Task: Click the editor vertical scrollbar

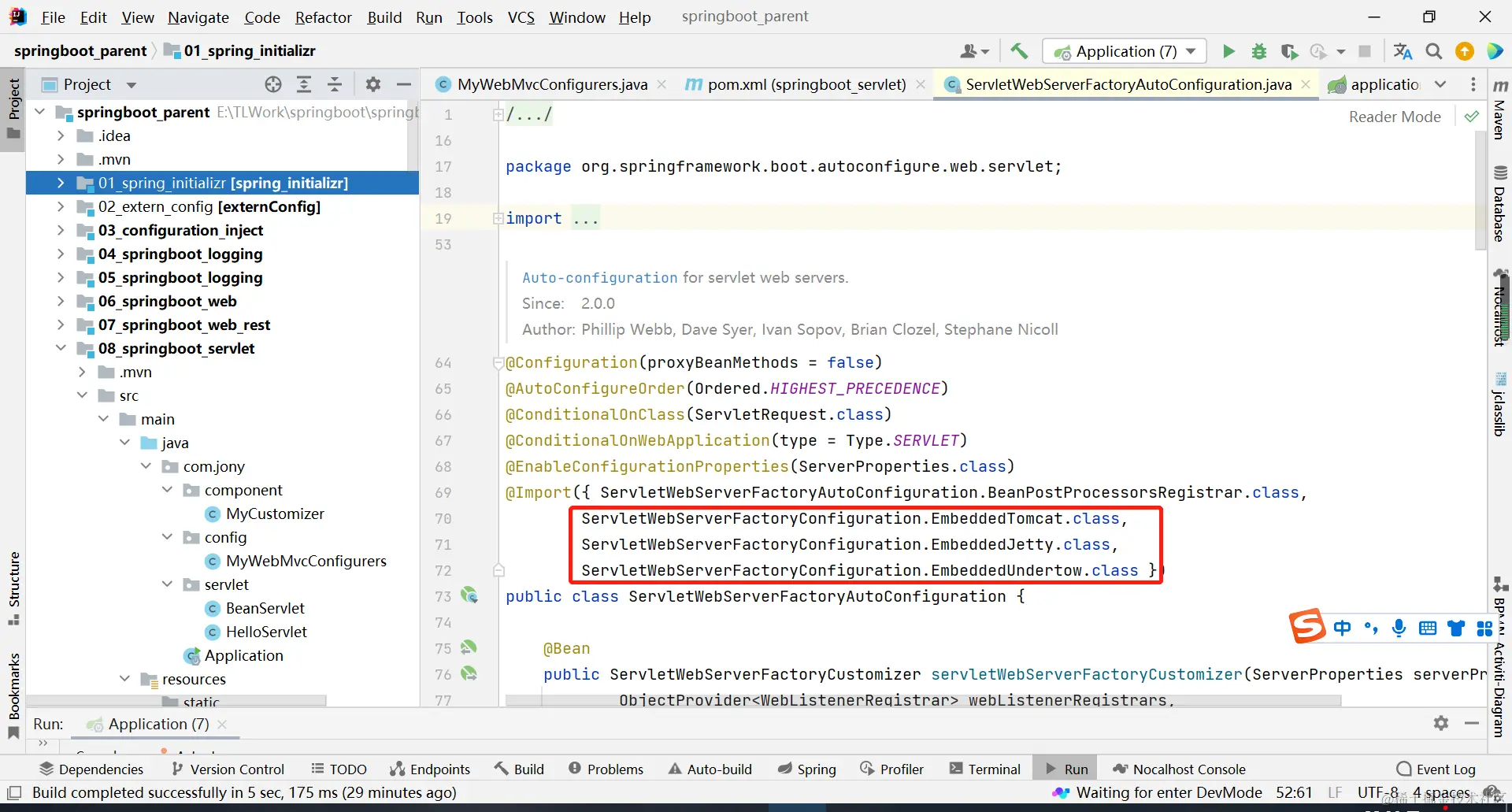Action: click(1480, 189)
